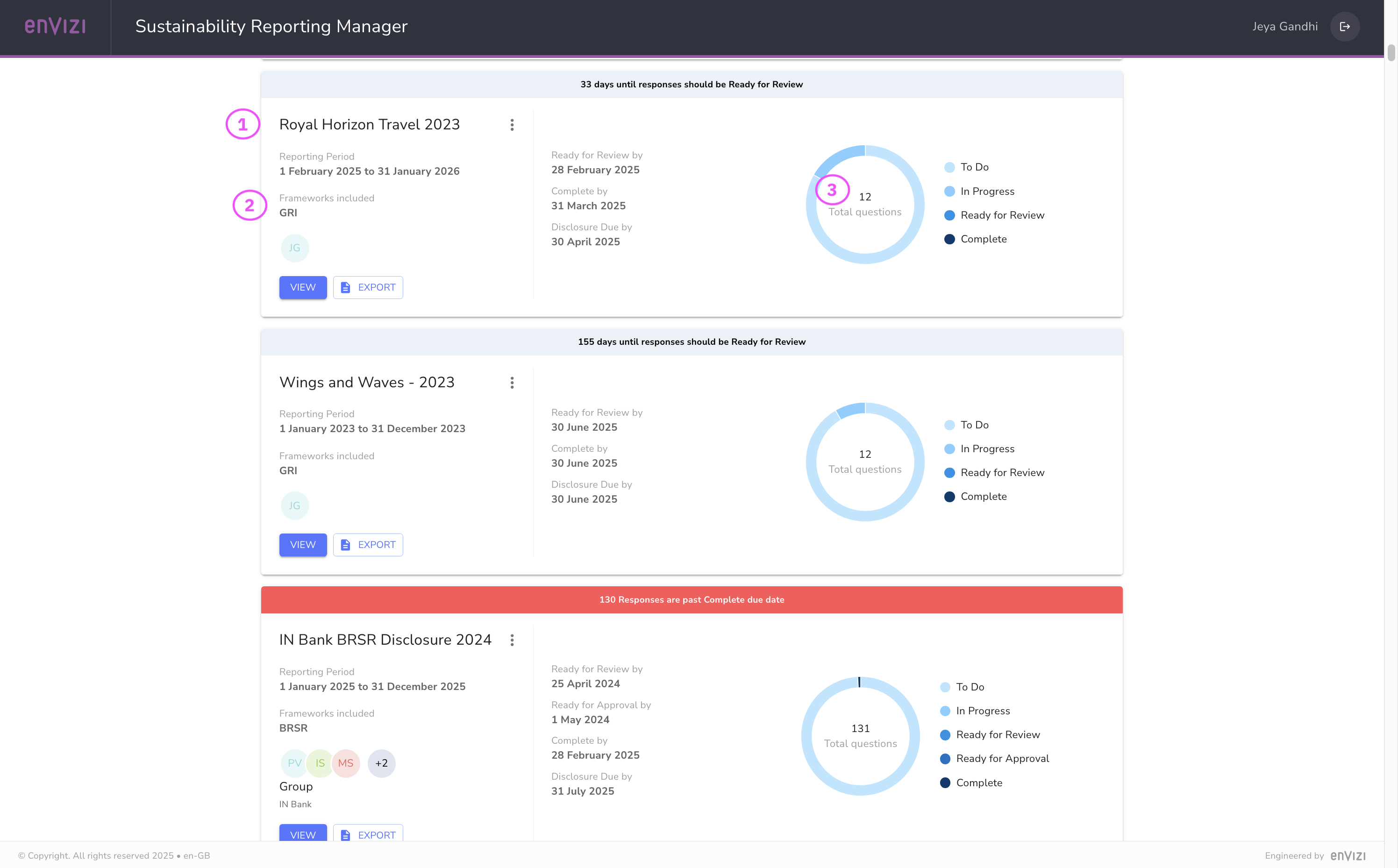View Royal Horizon Travel 2023 disclosure
Screen dimensions: 1398x868
[303, 287]
